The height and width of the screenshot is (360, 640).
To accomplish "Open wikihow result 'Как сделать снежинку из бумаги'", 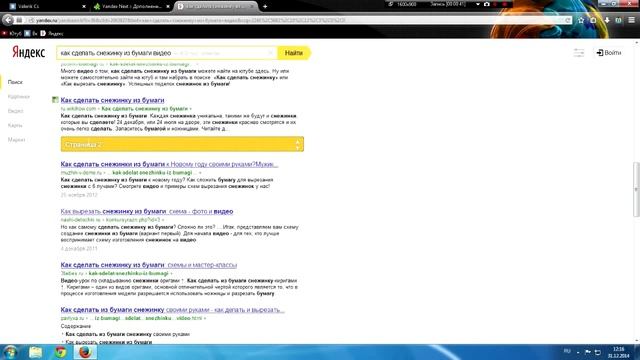I will click(x=112, y=100).
